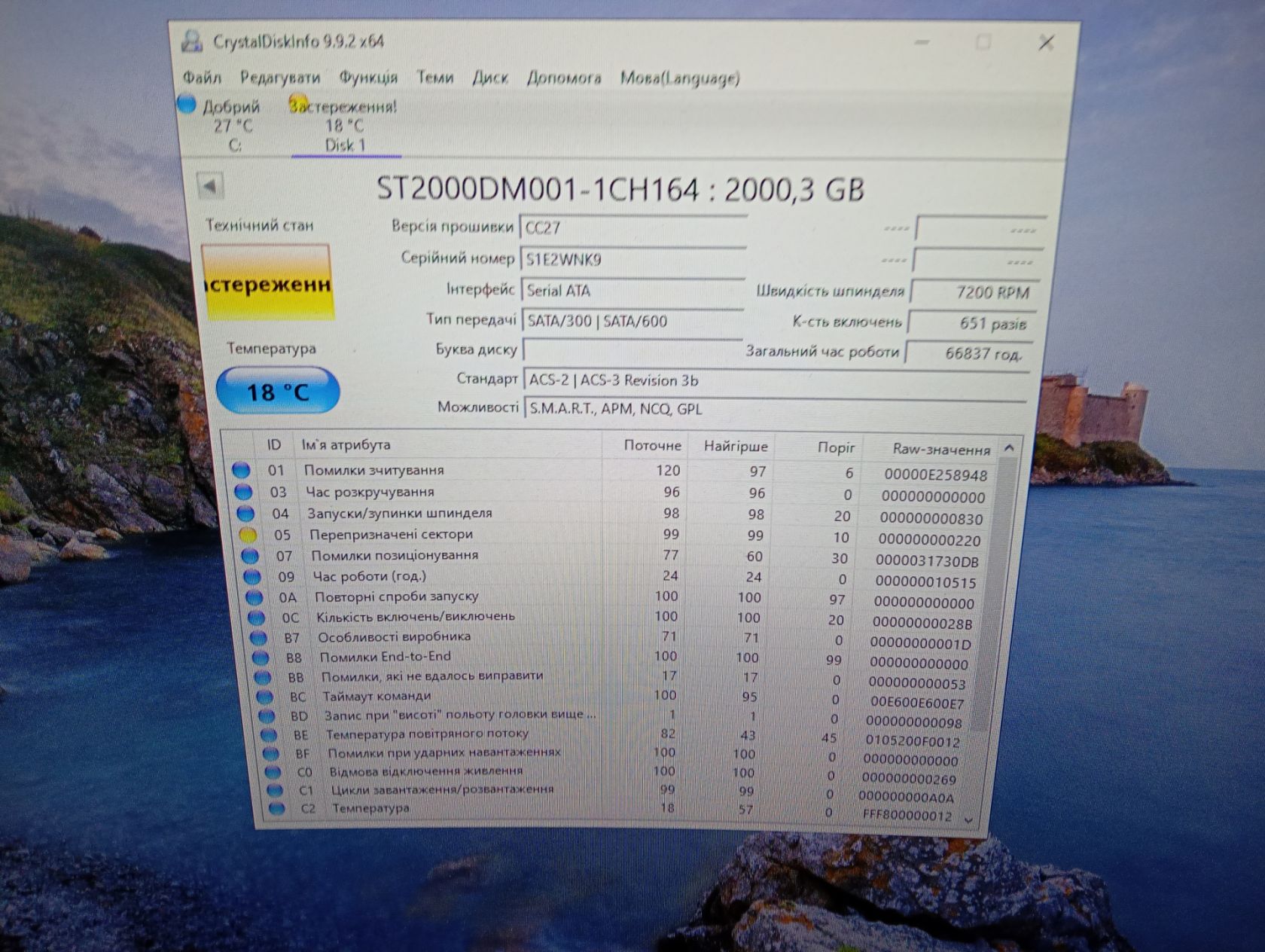Open the Допомога menu
This screenshot has height=952, width=1265.
[x=564, y=78]
